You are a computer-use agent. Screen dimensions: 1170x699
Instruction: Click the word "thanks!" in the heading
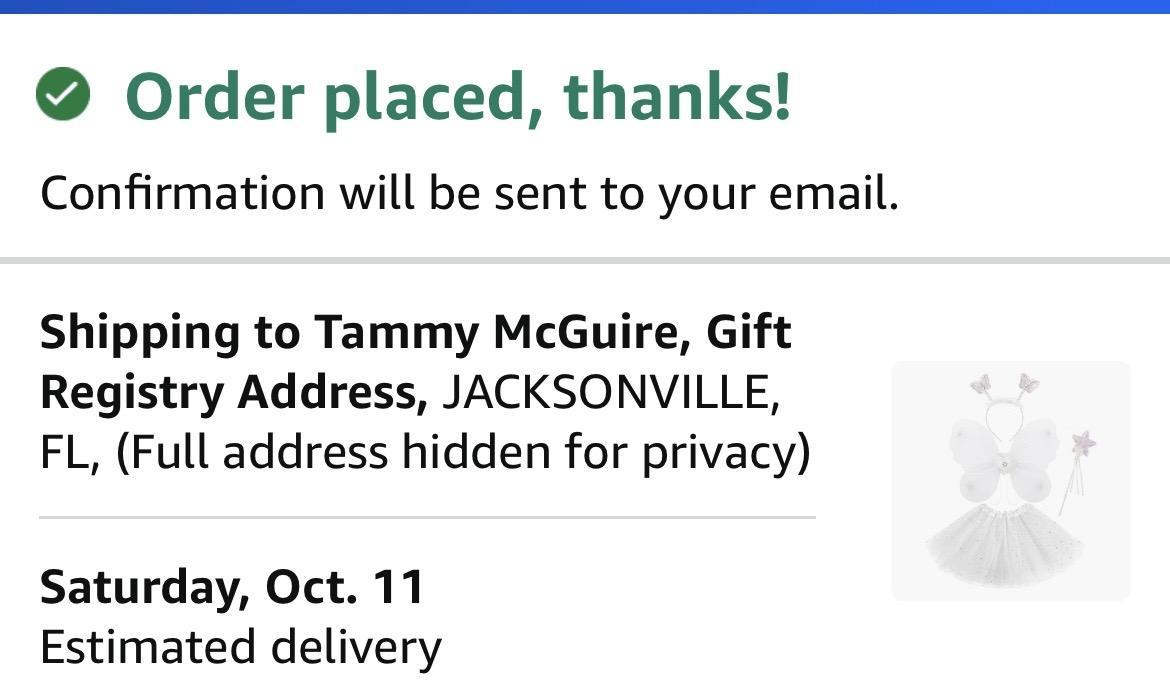tap(677, 97)
